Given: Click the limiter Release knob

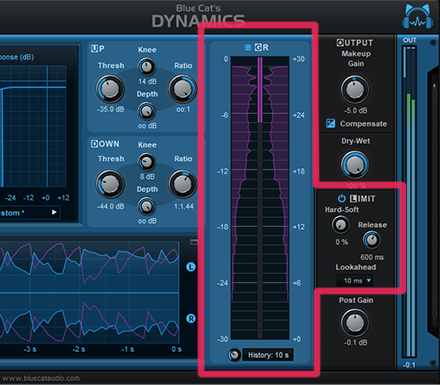Looking at the screenshot, I should pyautogui.click(x=372, y=240).
